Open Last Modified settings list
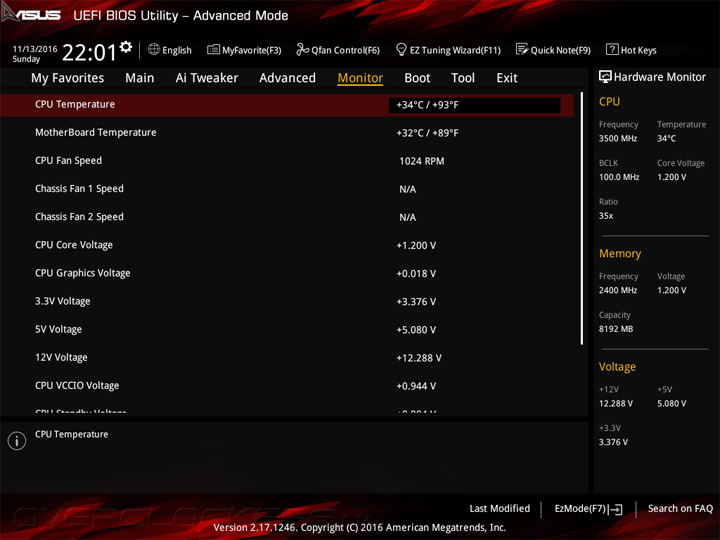The width and height of the screenshot is (720, 540). [x=500, y=508]
